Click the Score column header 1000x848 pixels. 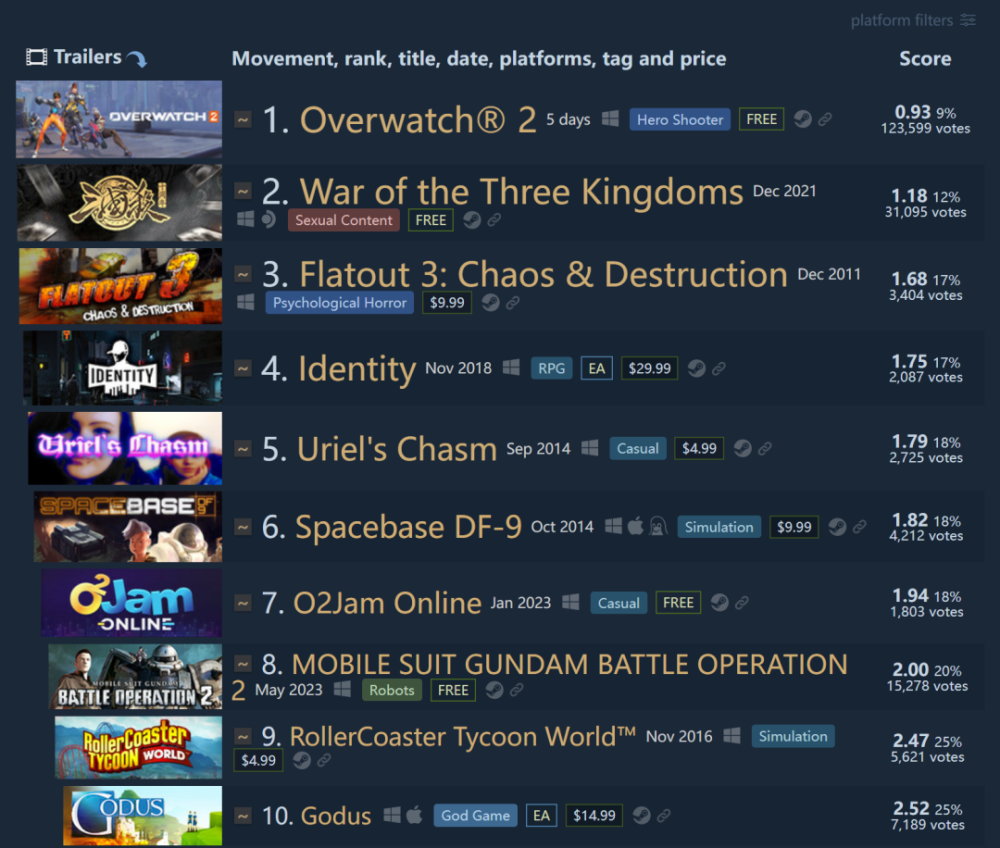pyautogui.click(x=925, y=59)
